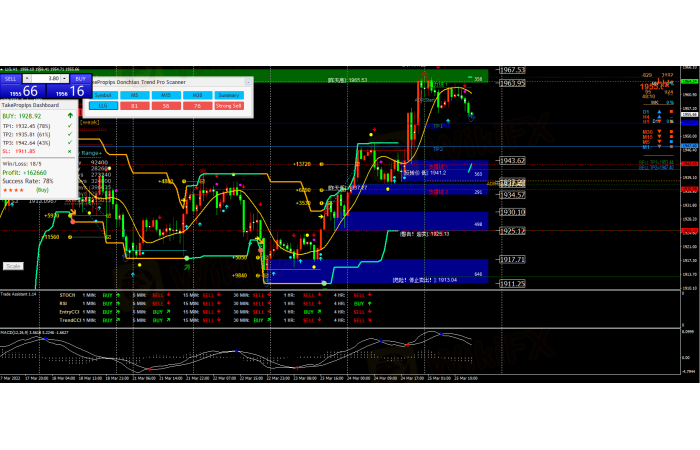700x450 pixels.
Task: Click the green BUY up-arrow in dashboard
Action: 68,117
